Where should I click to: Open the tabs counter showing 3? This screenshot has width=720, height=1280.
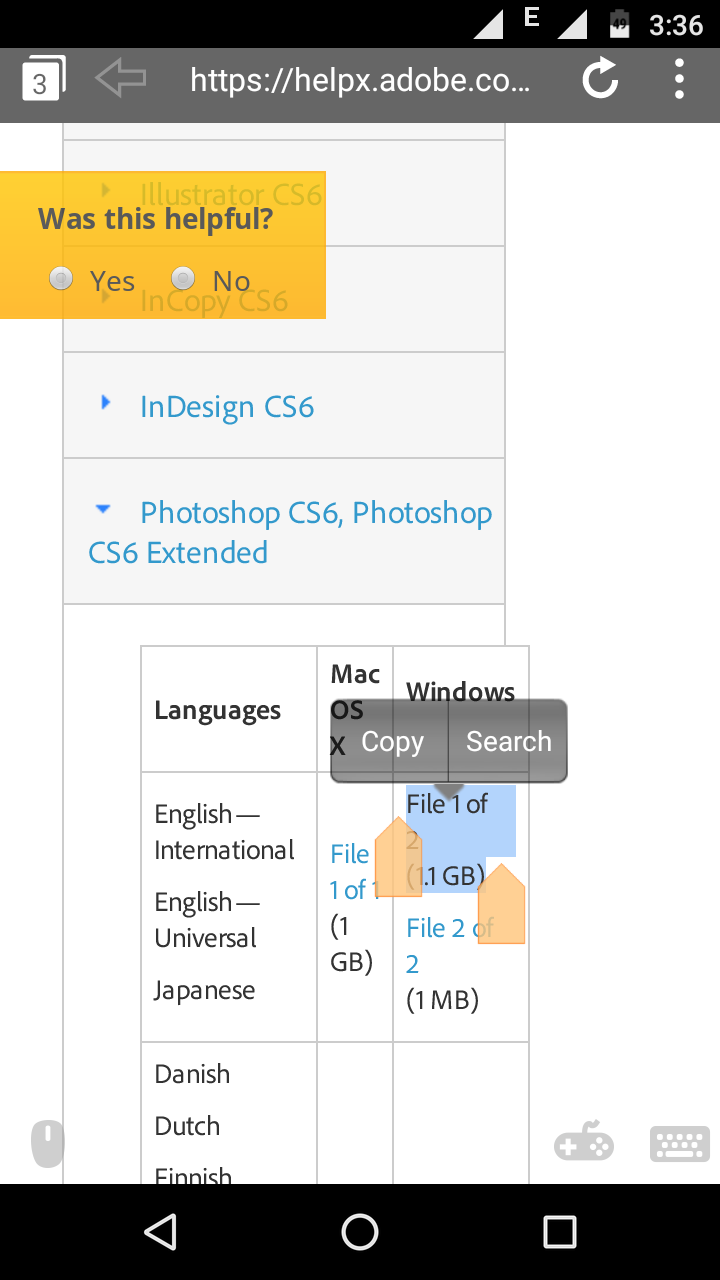pos(42,79)
